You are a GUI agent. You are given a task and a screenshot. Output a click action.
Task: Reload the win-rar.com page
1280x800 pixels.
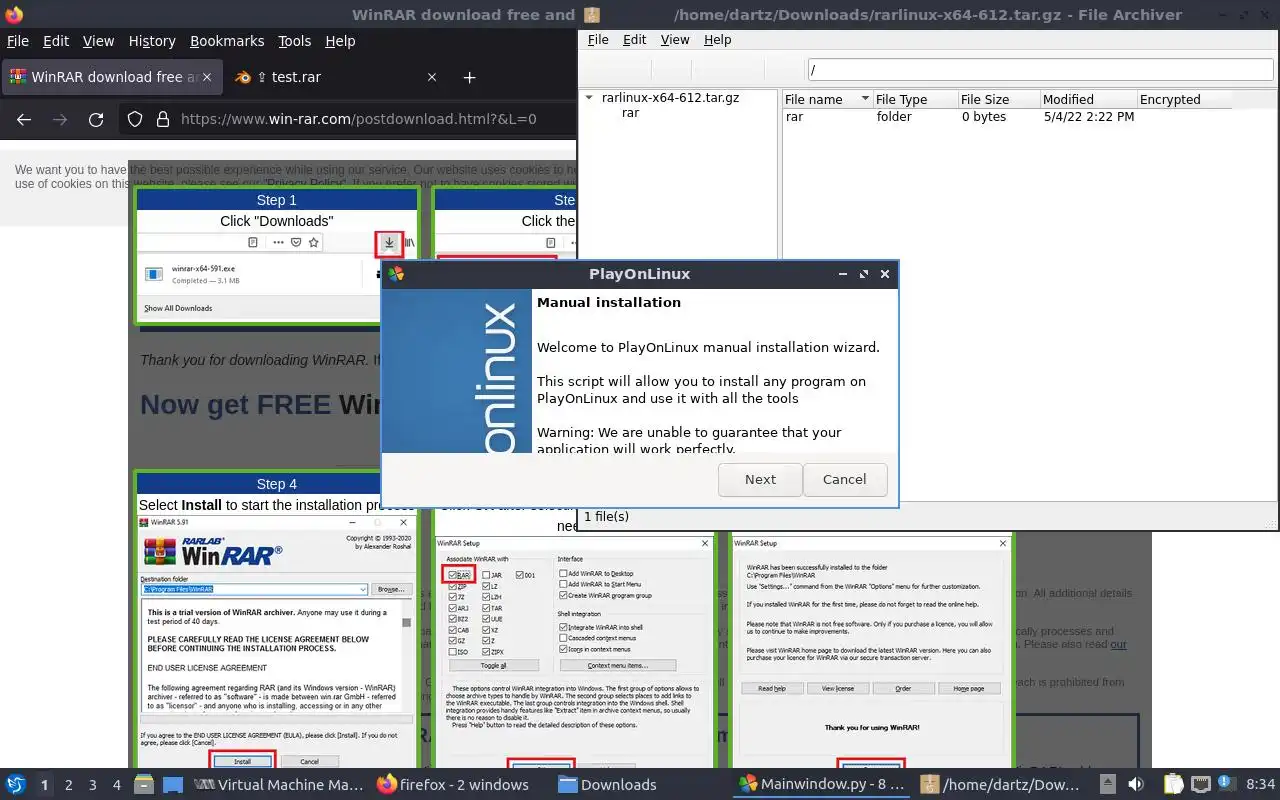96,119
